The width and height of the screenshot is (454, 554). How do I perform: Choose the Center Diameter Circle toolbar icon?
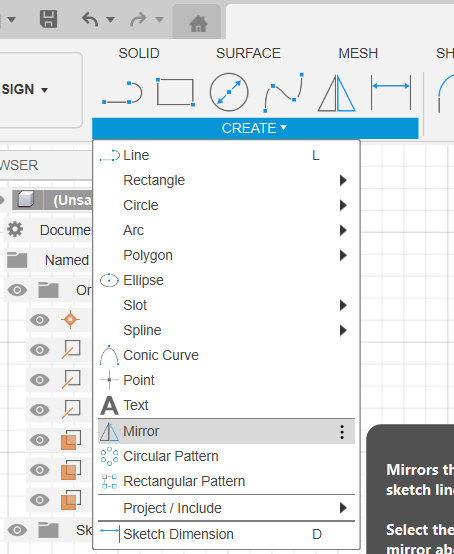click(229, 92)
